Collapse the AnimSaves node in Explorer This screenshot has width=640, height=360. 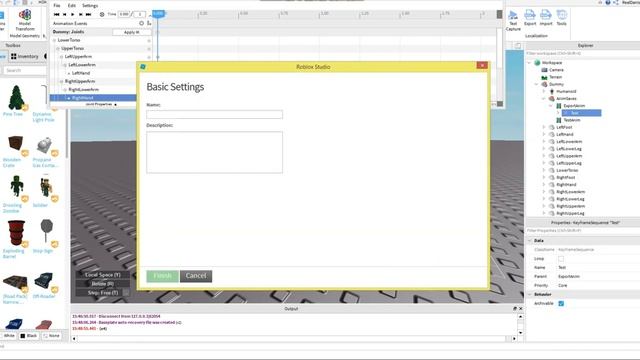pos(544,99)
